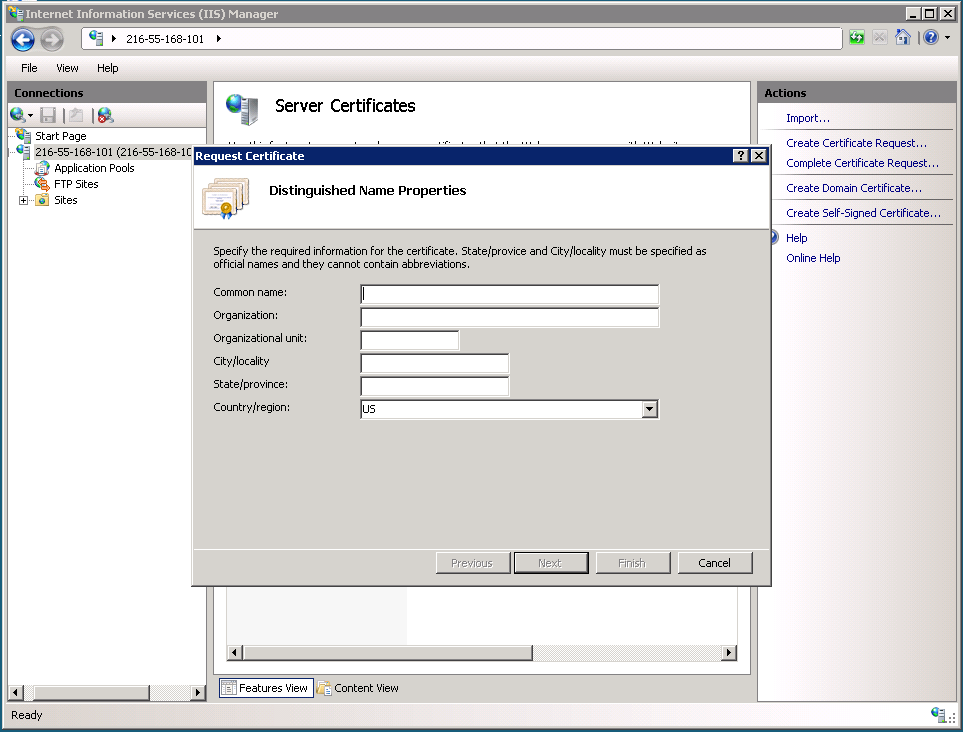Click the certificates list horizontal scrollbar thumb
Image resolution: width=963 pixels, height=732 pixels.
388,652
